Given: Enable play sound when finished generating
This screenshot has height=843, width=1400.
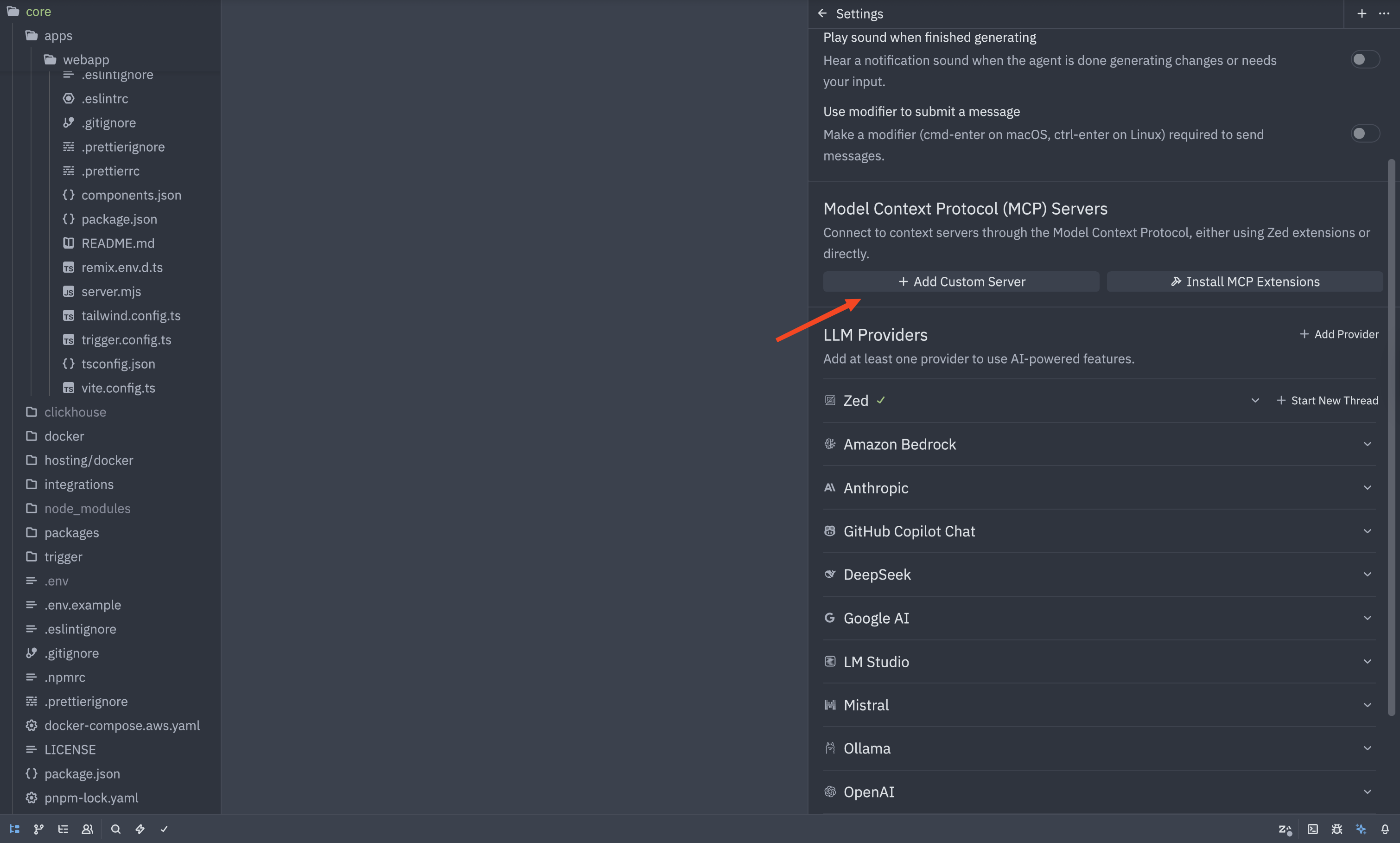Looking at the screenshot, I should 1364,59.
